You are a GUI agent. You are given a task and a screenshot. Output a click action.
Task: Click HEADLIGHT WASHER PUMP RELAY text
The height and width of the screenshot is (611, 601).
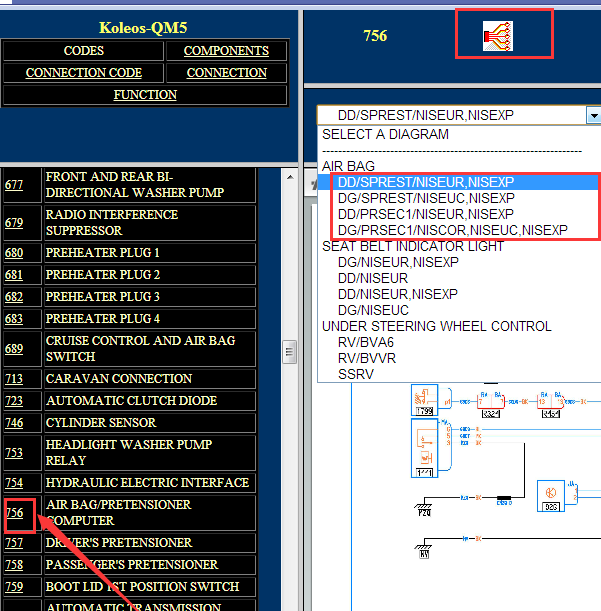point(129,452)
